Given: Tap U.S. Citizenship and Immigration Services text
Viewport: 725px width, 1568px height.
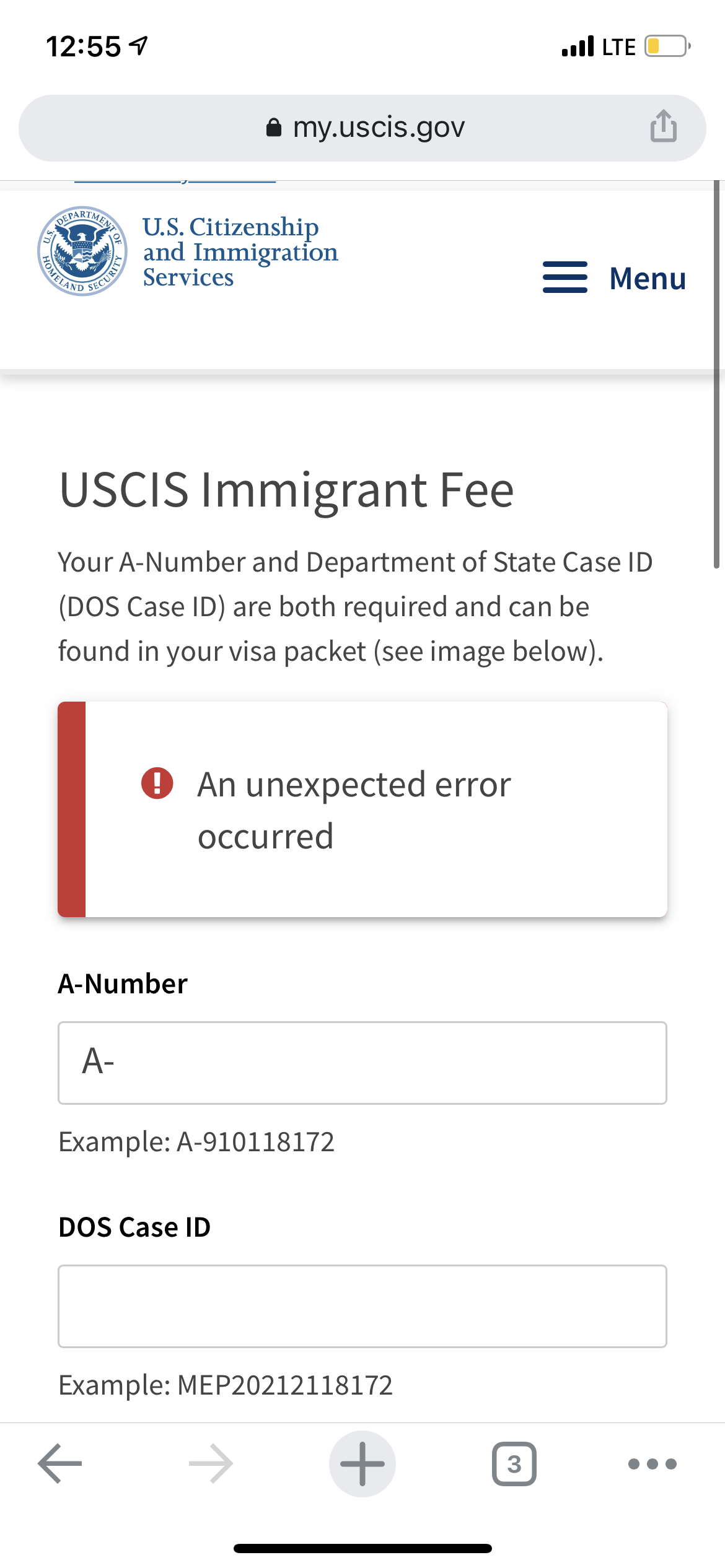Looking at the screenshot, I should click(x=240, y=251).
